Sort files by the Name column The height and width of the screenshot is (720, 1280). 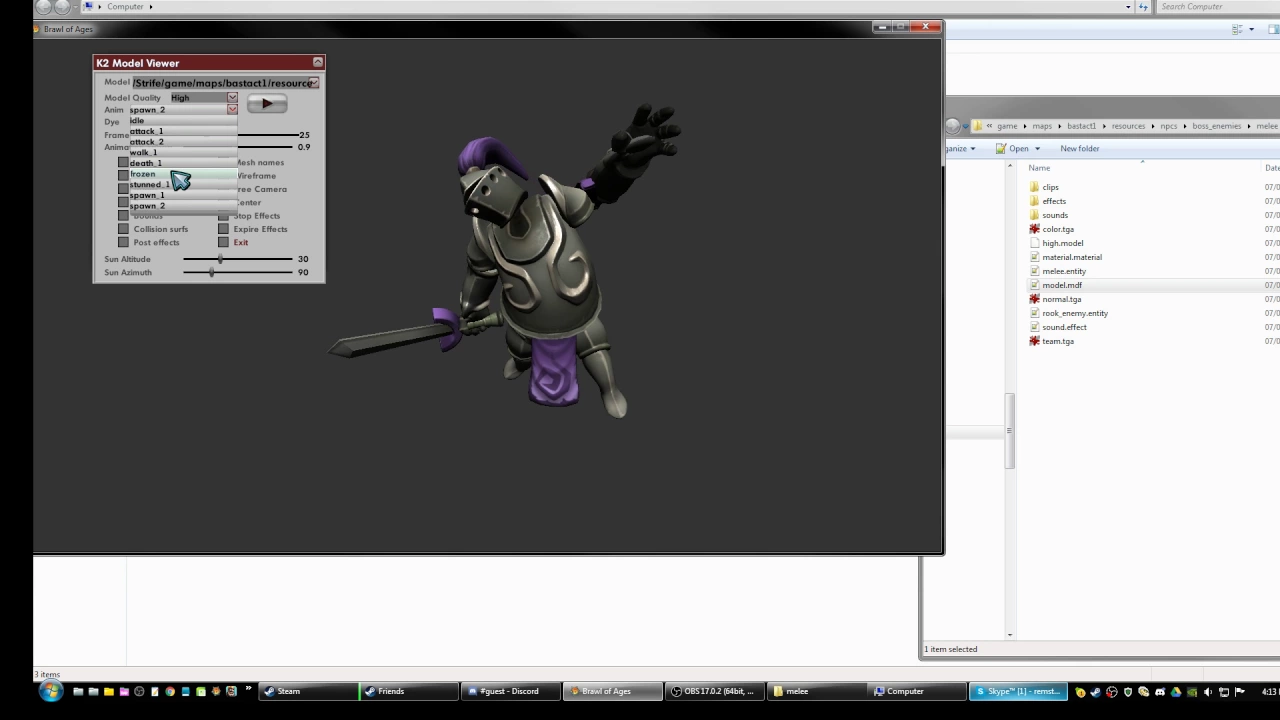[x=1040, y=167]
